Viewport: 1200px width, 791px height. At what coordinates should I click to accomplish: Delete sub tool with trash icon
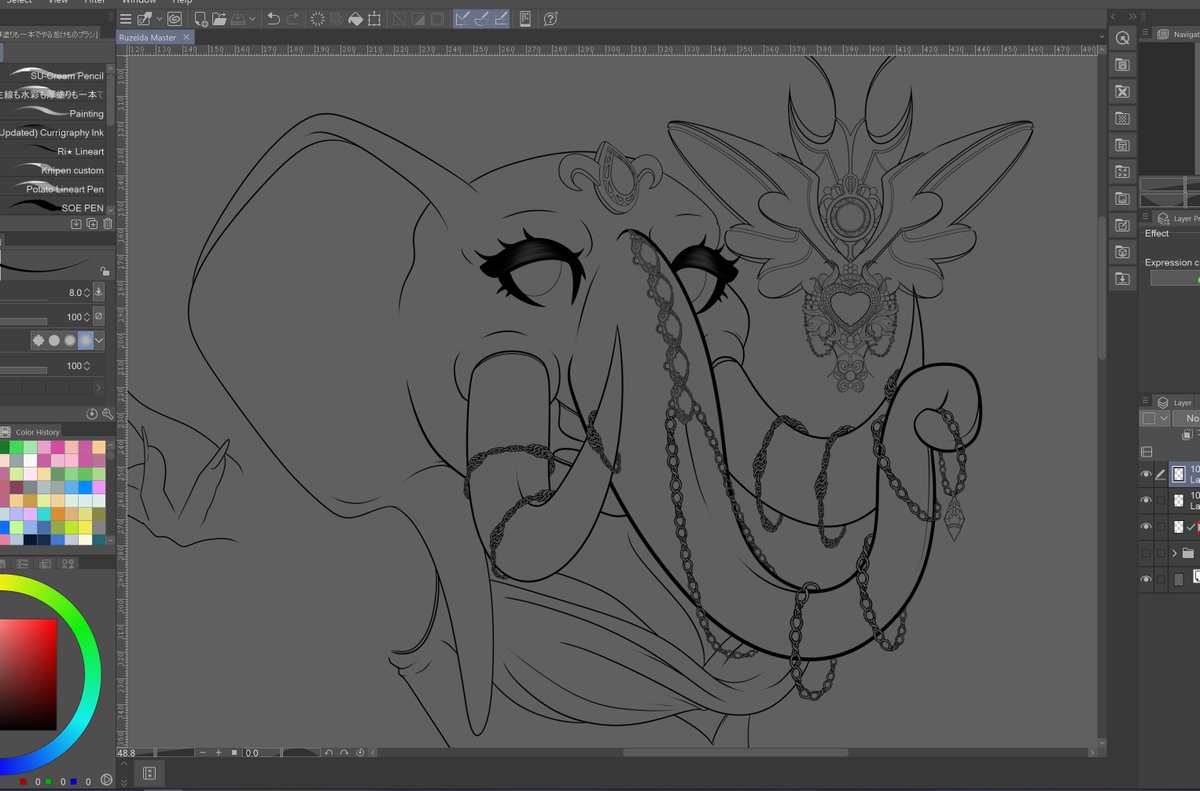108,223
